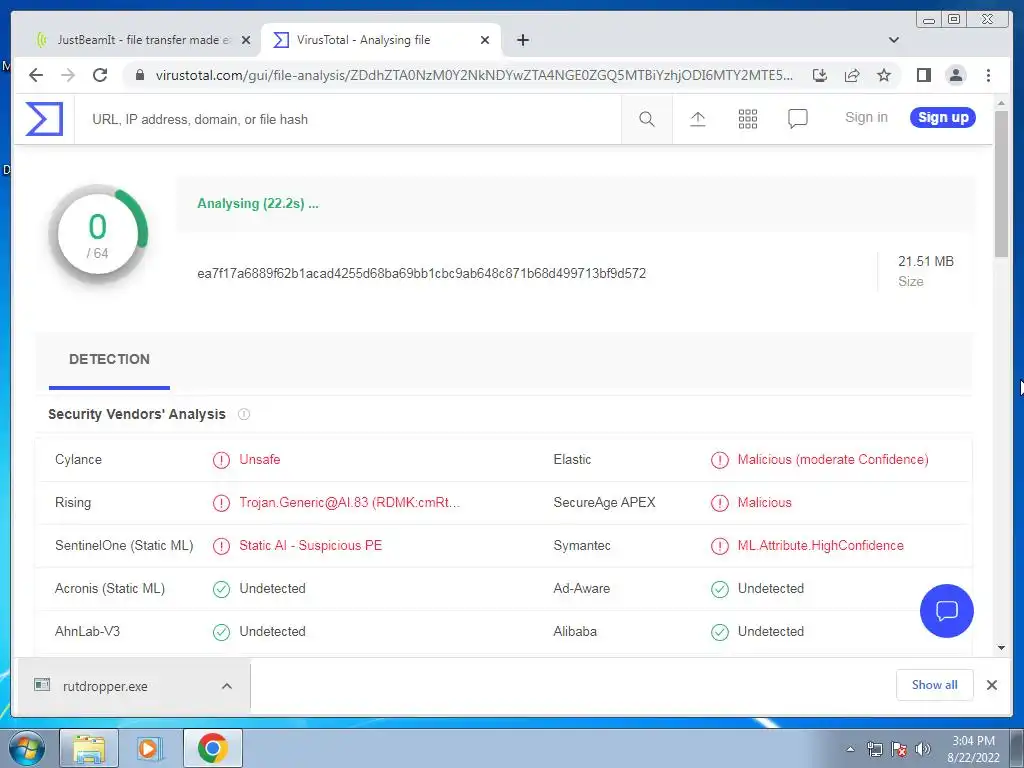Open the apps grid icon
Image resolution: width=1024 pixels, height=768 pixels.
coord(748,119)
